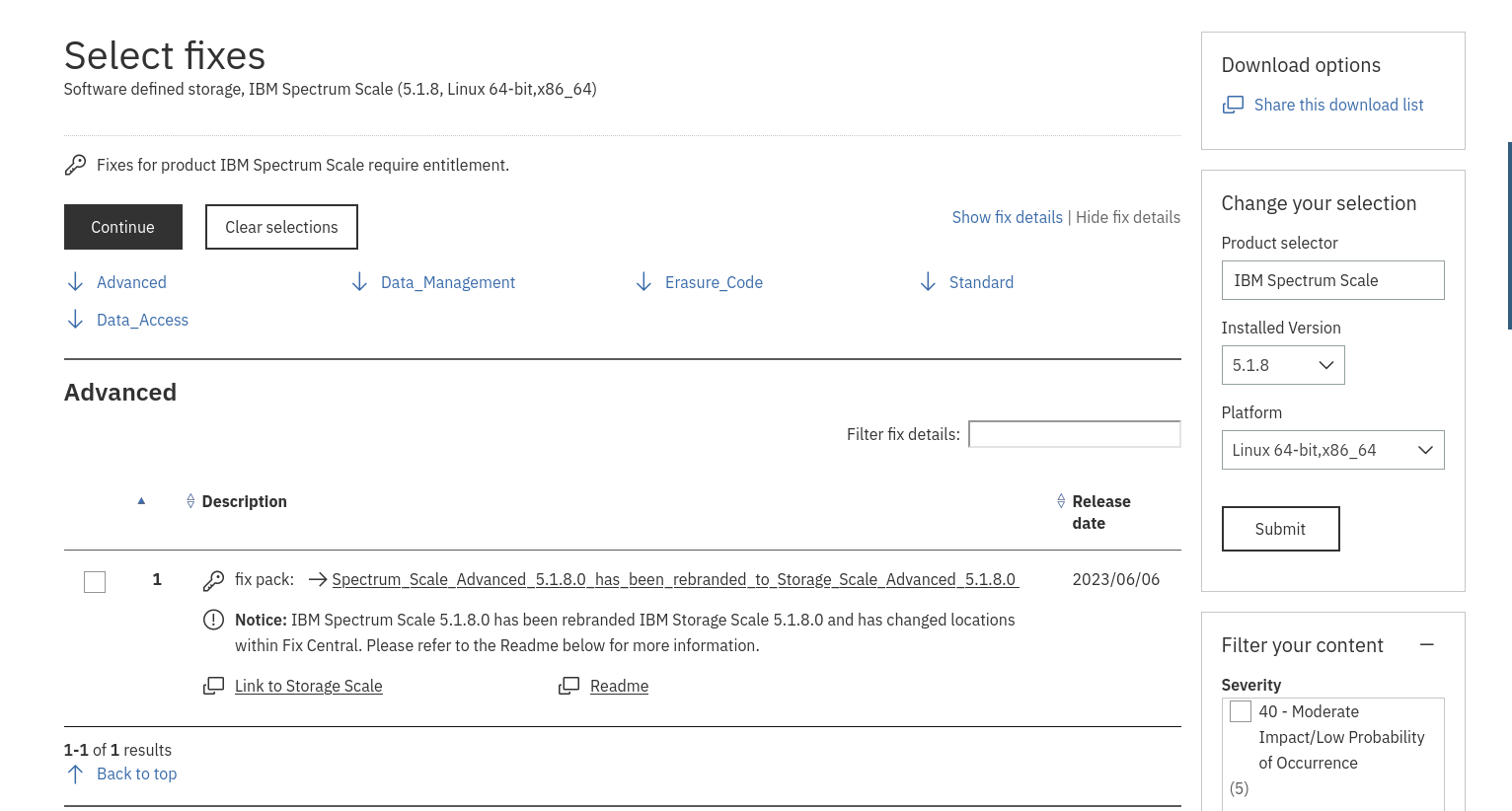Click the Submit button
The width and height of the screenshot is (1512, 811).
[x=1280, y=529]
